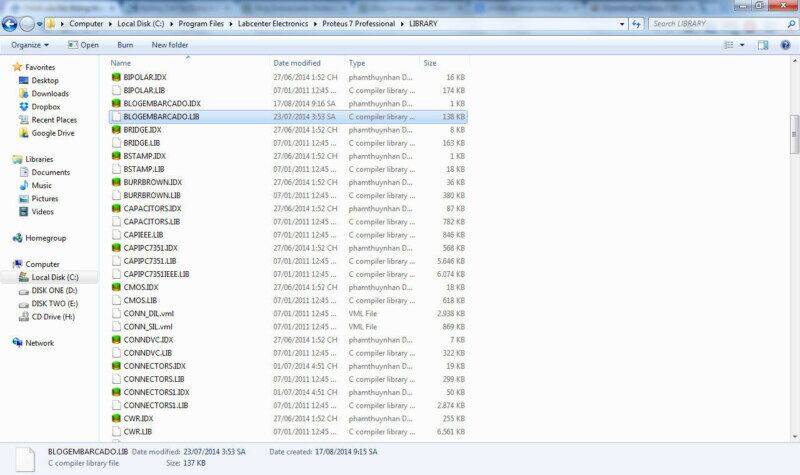Click the New folder button
800x475 pixels.
tap(169, 45)
